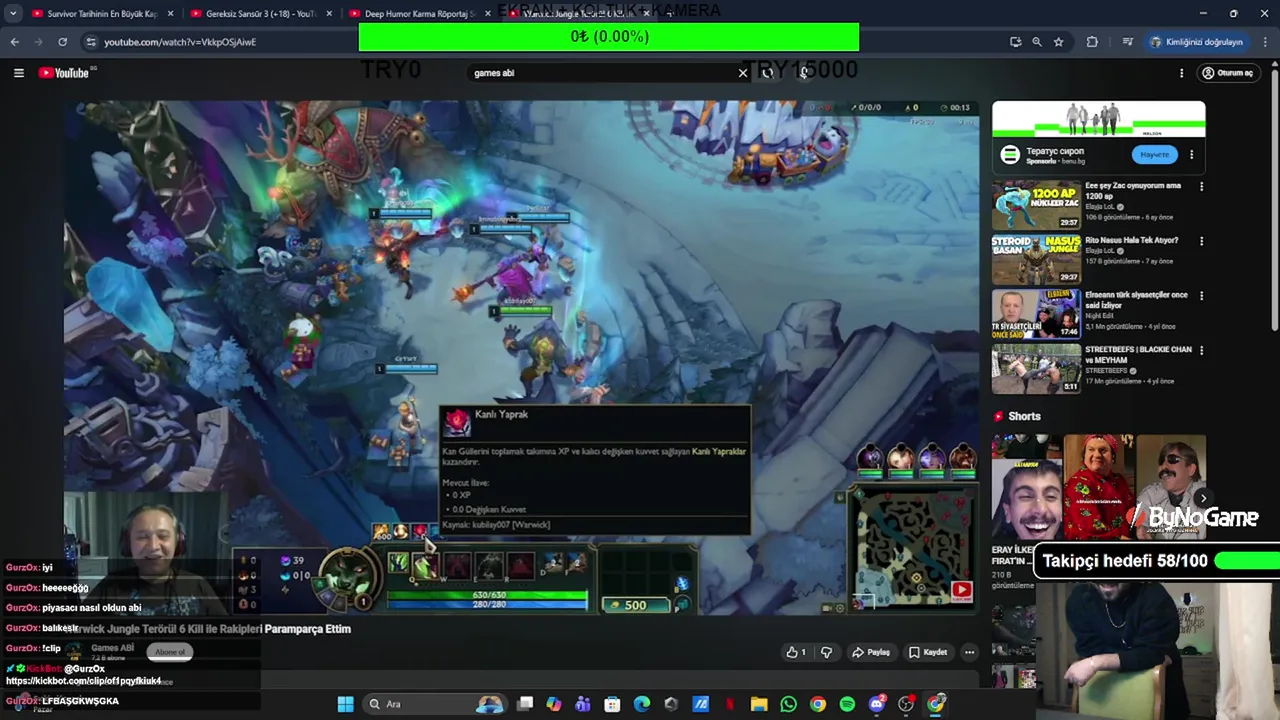Open options menu for the Тератус сироп ad
This screenshot has width=1280, height=720.
tap(1191, 155)
